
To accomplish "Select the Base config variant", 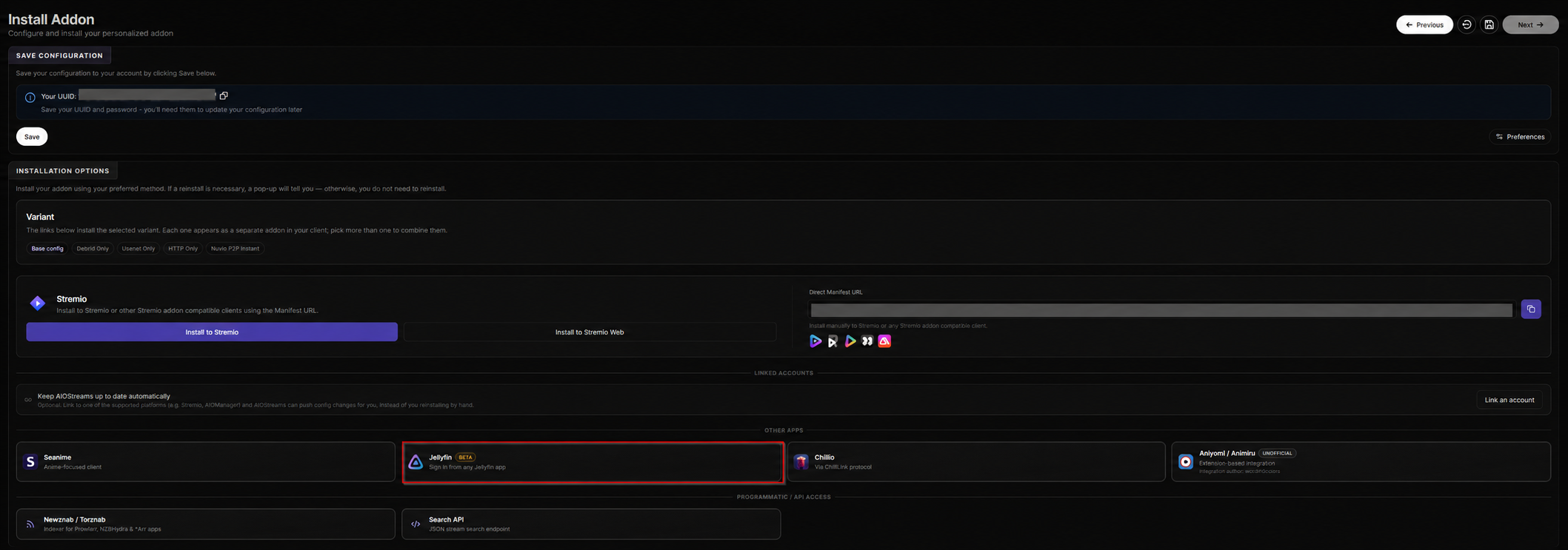I will [47, 249].
